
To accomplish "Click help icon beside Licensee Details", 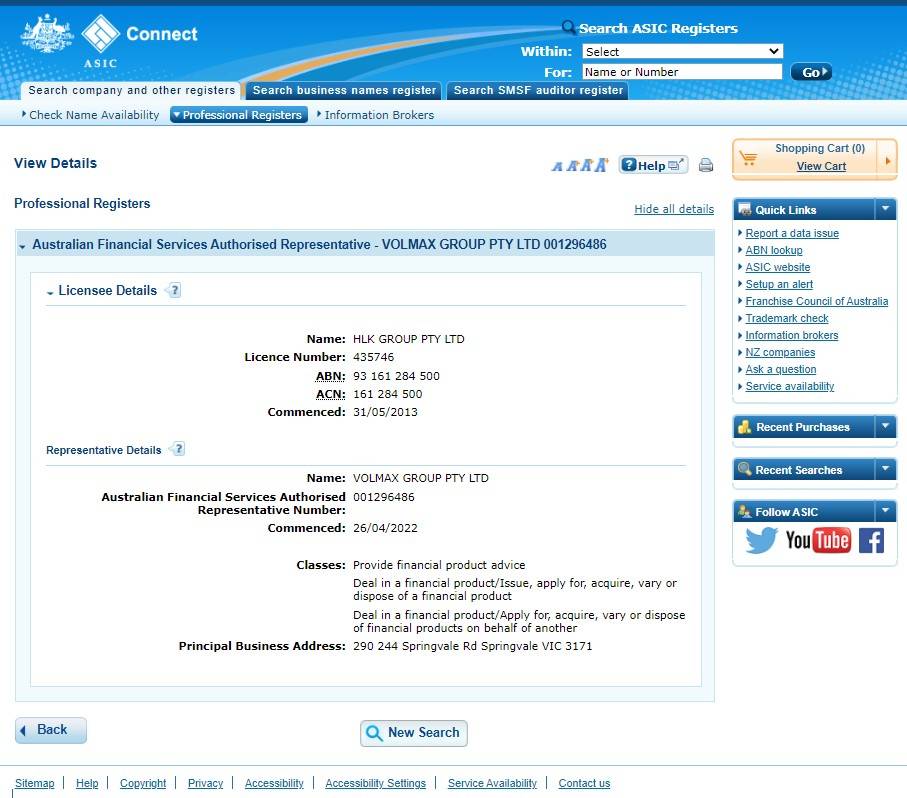I will point(174,291).
